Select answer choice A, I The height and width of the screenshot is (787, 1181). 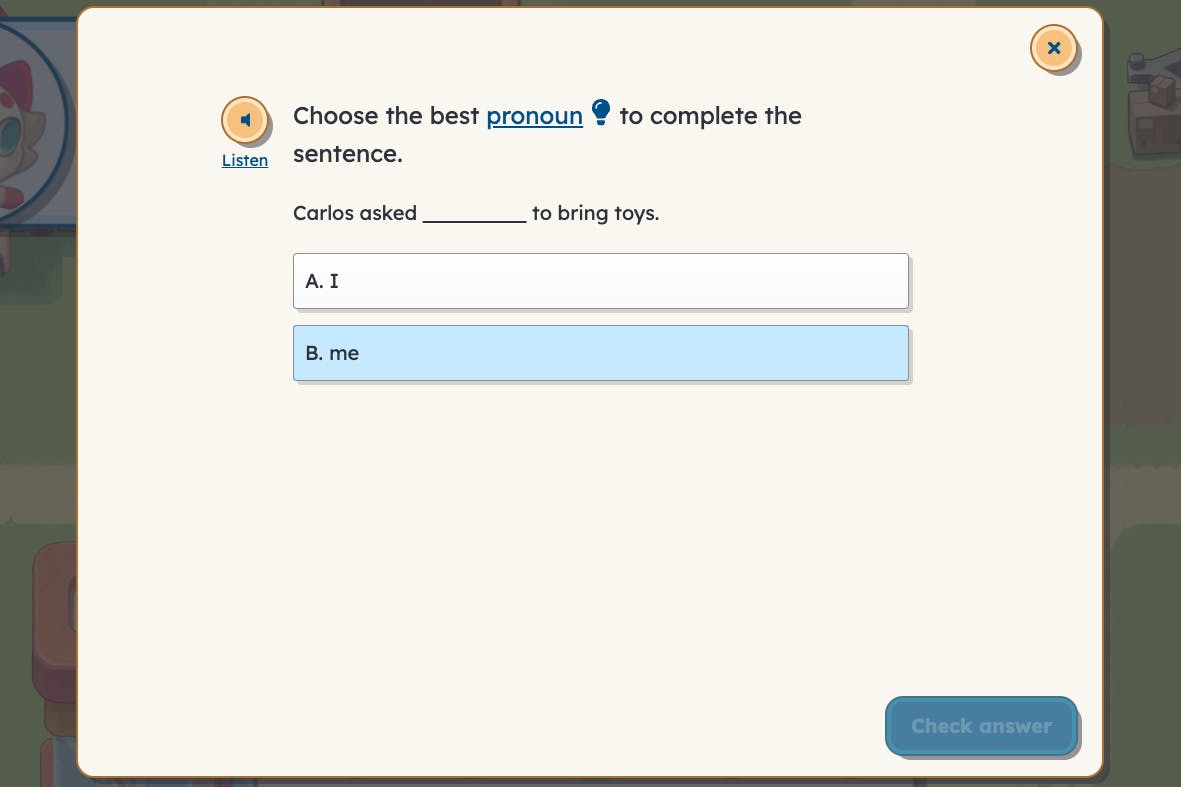click(x=600, y=281)
